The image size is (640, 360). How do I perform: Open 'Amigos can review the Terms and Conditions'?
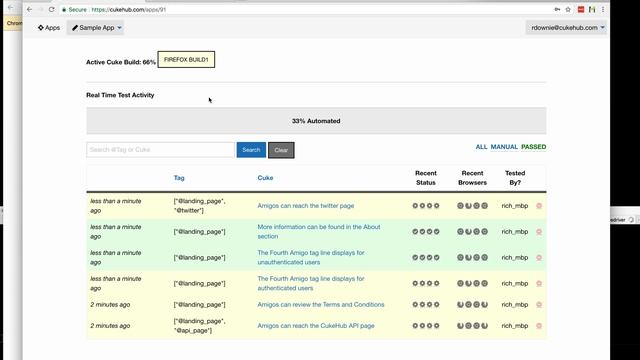321,304
